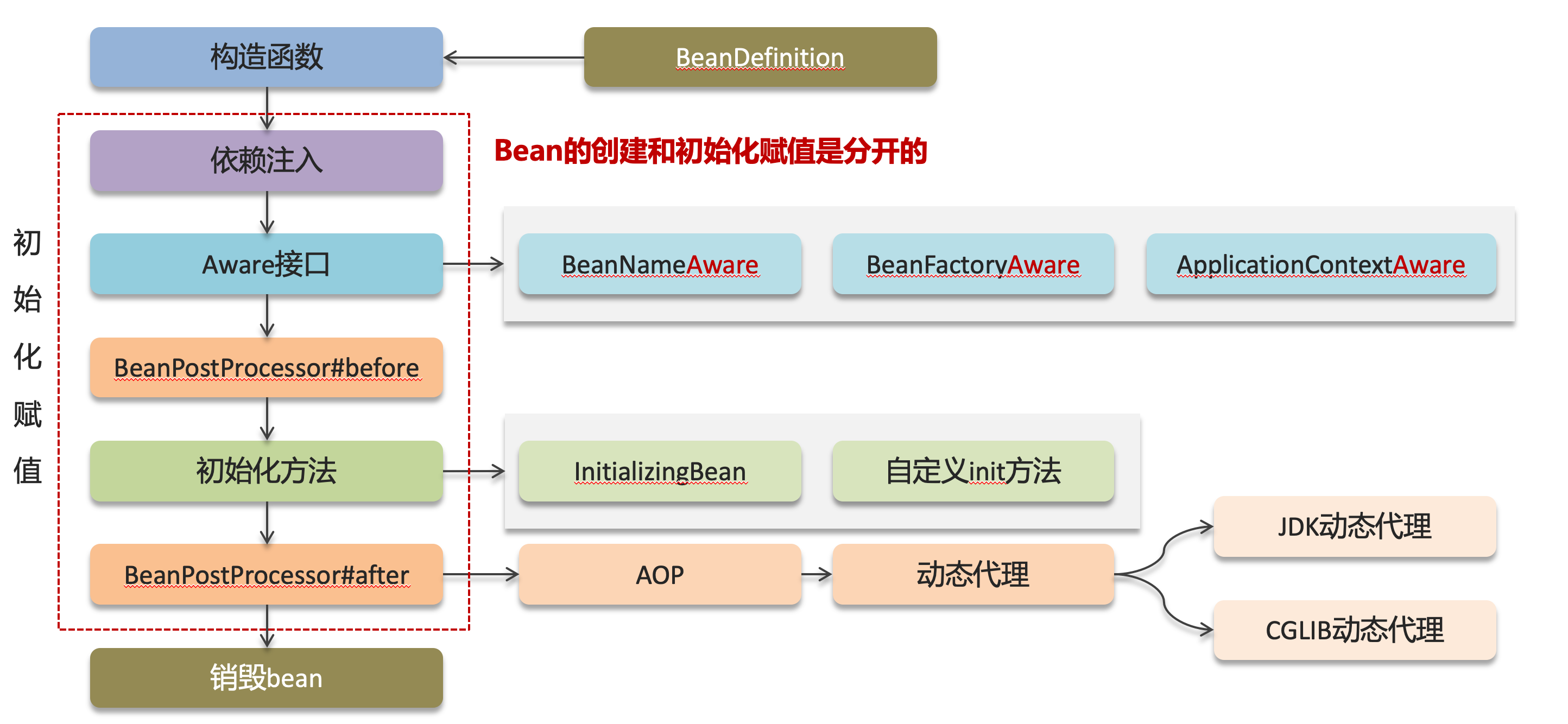Select the BeanFactoryAware box
Screen dimensions: 1568x724
coord(973,264)
